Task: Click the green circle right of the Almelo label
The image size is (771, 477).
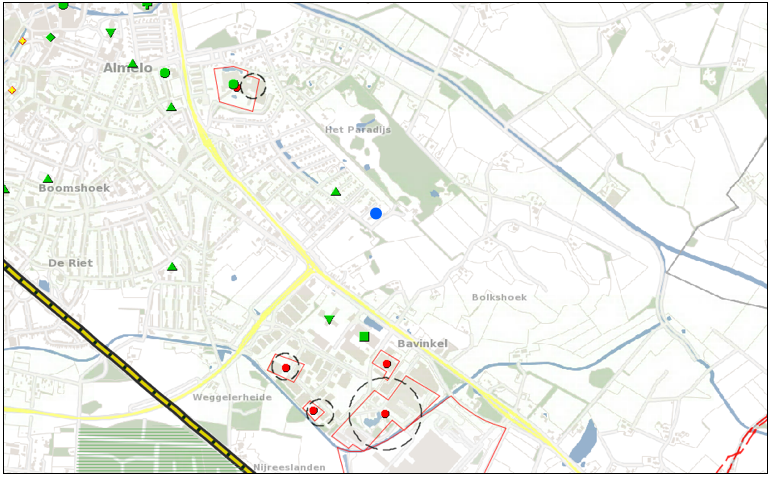Action: [x=165, y=73]
